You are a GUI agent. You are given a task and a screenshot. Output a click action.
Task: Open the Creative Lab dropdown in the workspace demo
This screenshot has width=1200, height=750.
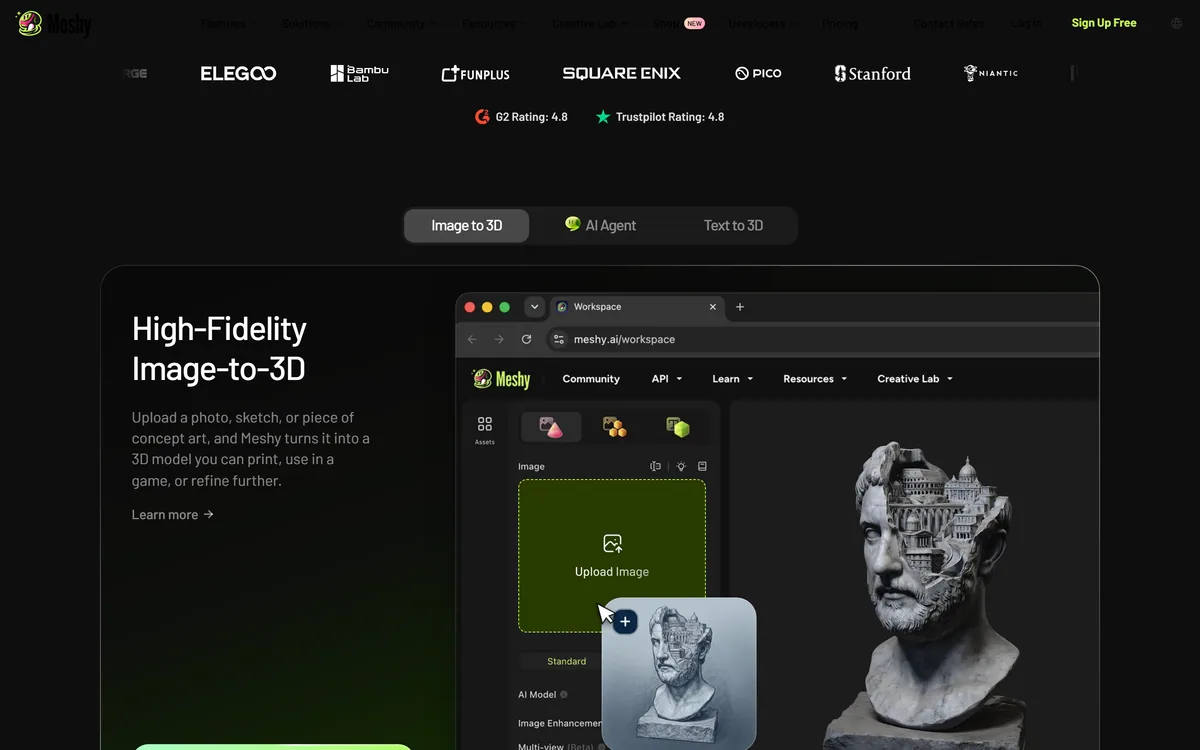click(915, 379)
